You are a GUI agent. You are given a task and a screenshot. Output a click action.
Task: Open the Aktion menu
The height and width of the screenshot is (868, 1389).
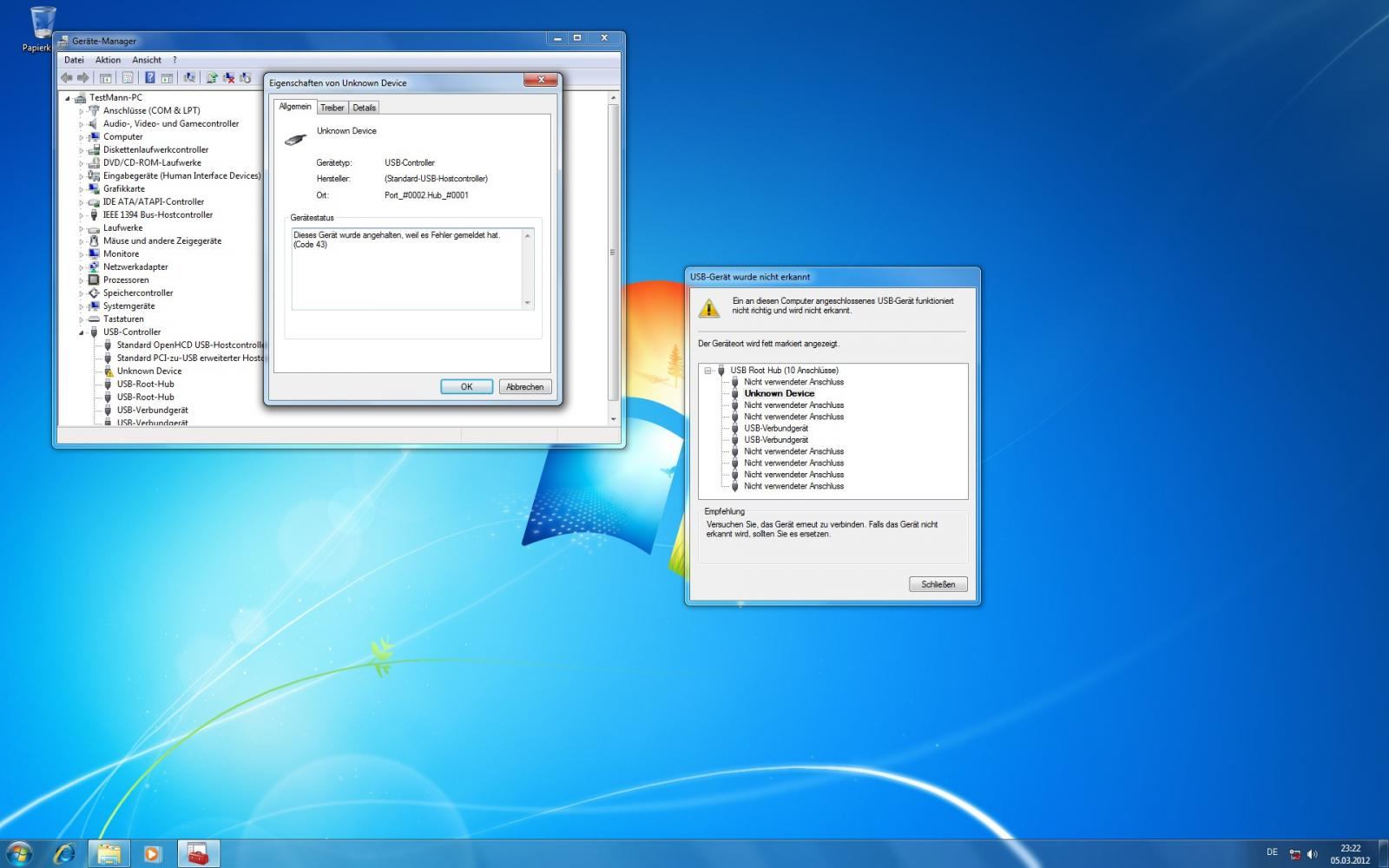tap(108, 60)
